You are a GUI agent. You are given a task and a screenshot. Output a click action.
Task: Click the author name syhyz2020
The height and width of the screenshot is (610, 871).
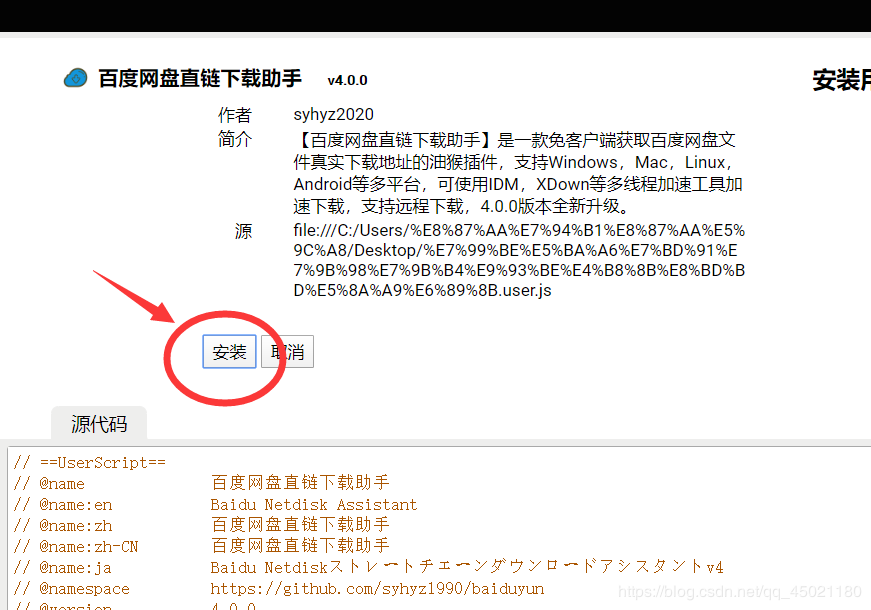(x=333, y=114)
